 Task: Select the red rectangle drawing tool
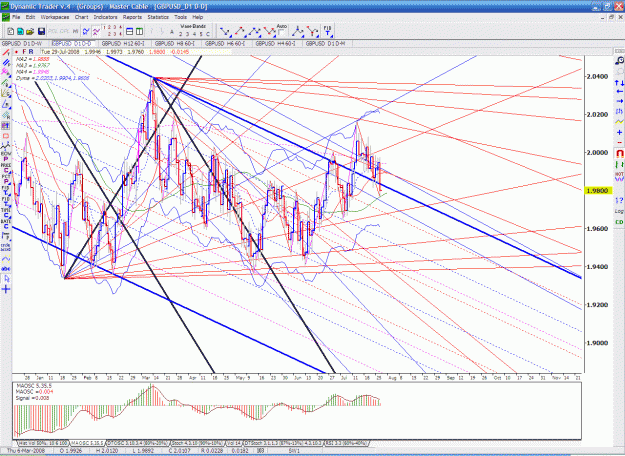coord(6,137)
